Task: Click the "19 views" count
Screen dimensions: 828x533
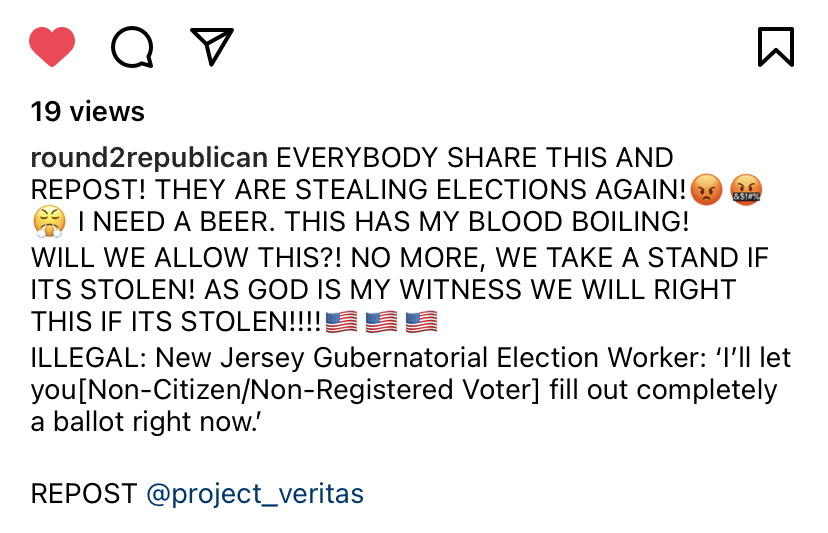Action: 88,111
